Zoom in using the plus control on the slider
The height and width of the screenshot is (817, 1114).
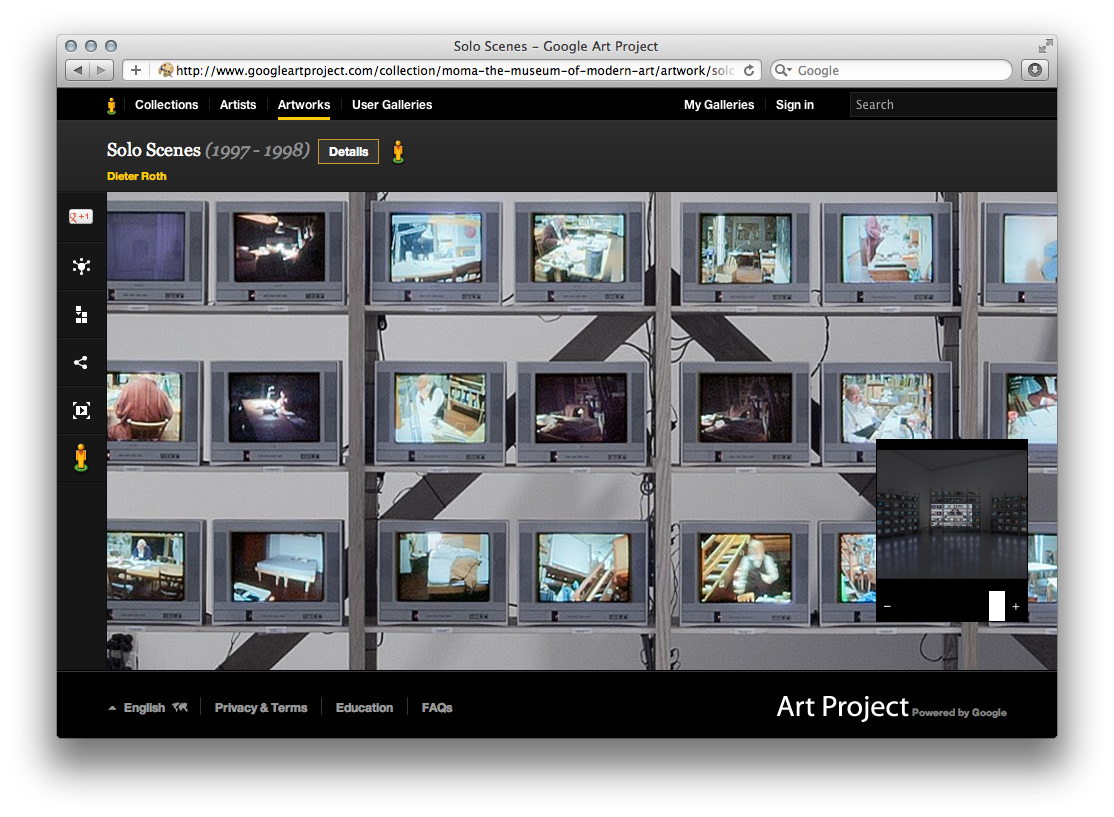(1015, 606)
